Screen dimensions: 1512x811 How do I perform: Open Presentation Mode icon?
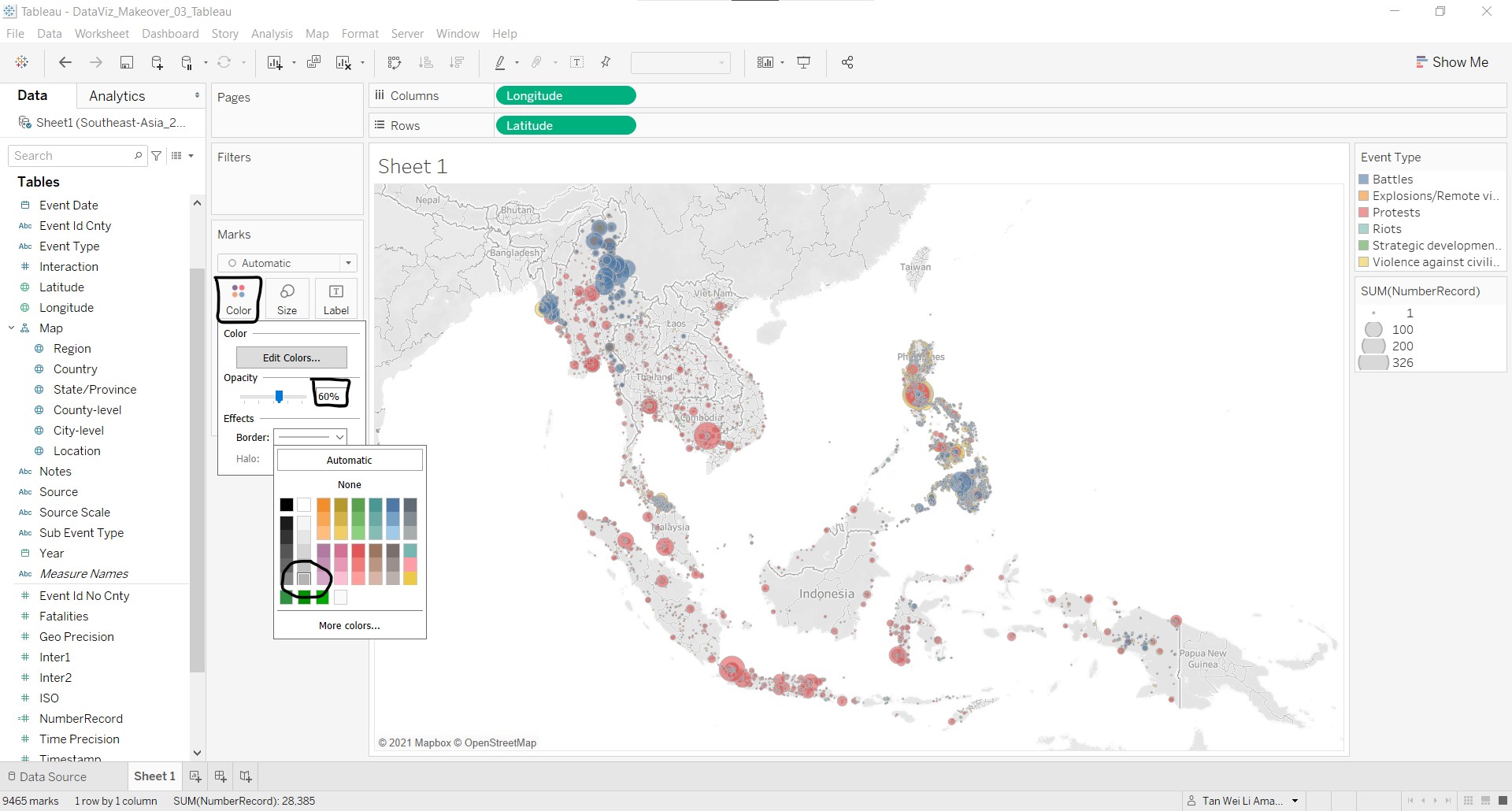[x=804, y=63]
